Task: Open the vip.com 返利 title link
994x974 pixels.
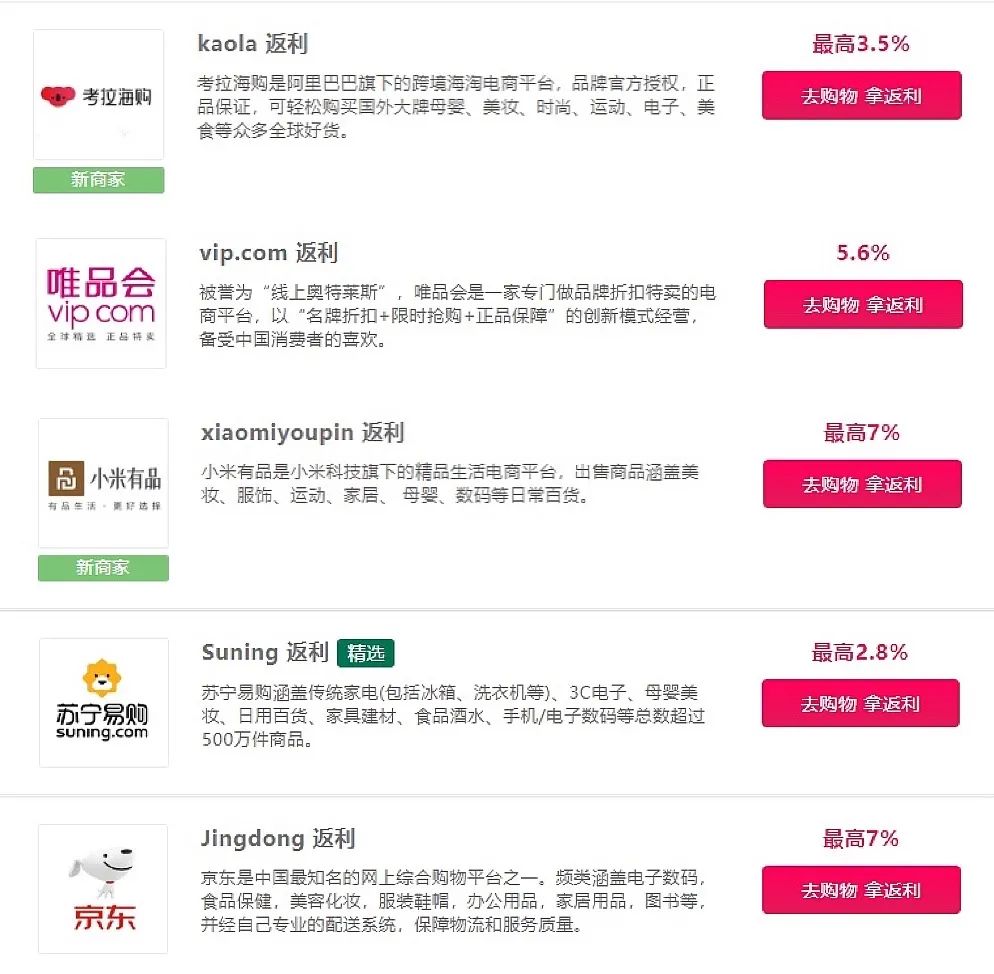Action: click(x=268, y=252)
